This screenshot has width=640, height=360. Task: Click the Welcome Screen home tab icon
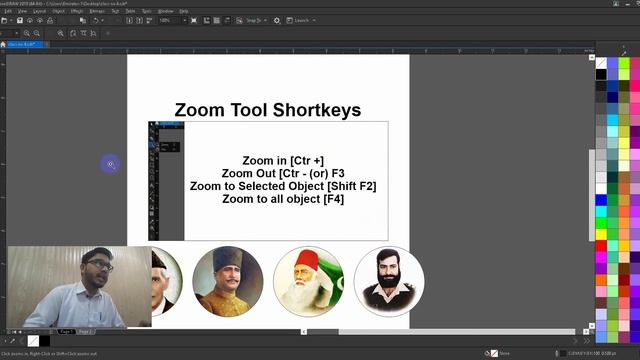click(3, 44)
